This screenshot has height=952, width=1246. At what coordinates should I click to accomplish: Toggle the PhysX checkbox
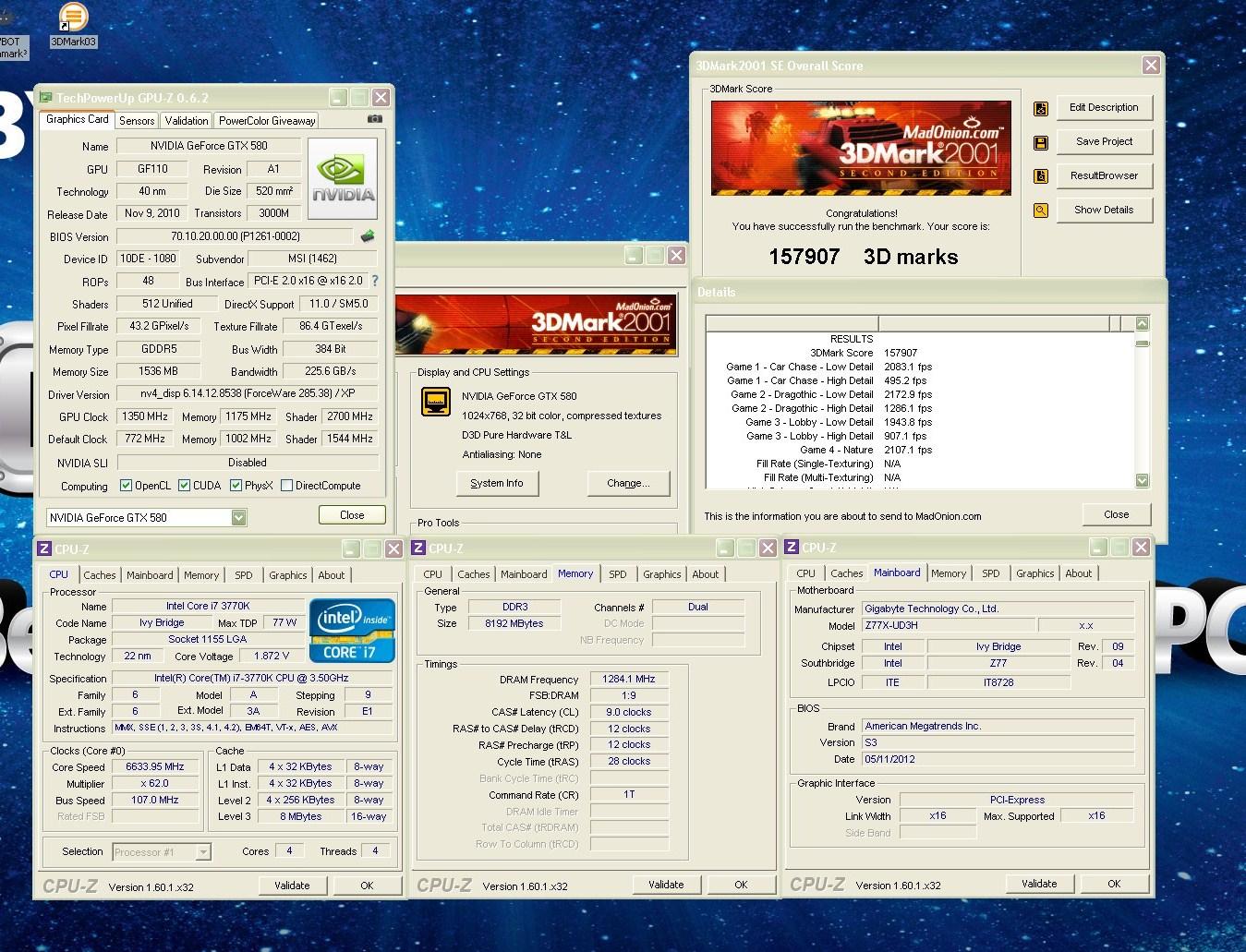click(x=236, y=486)
